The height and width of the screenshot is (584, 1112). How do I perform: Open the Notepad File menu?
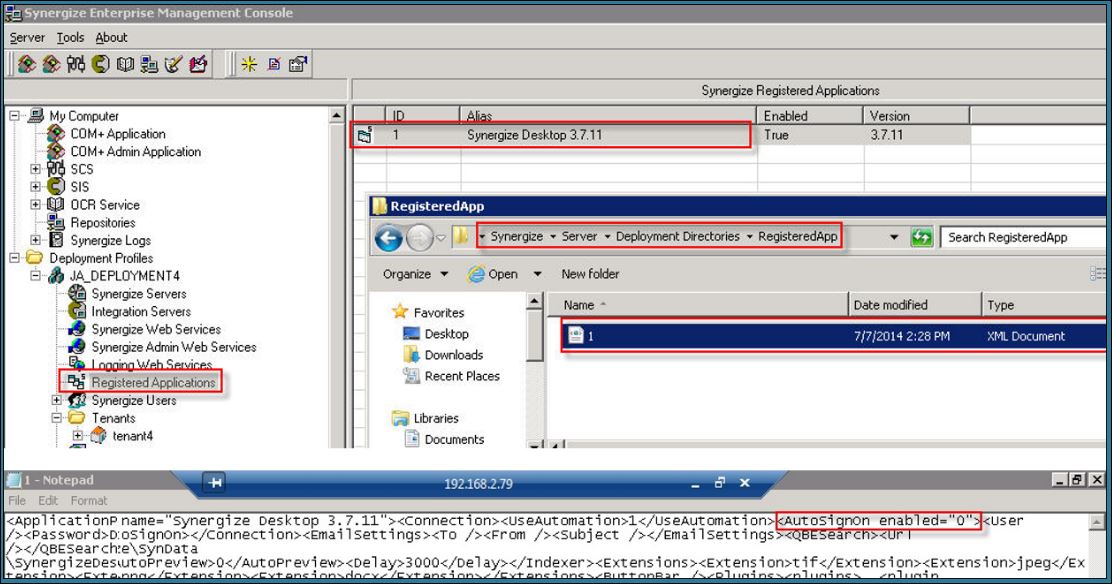tap(17, 500)
